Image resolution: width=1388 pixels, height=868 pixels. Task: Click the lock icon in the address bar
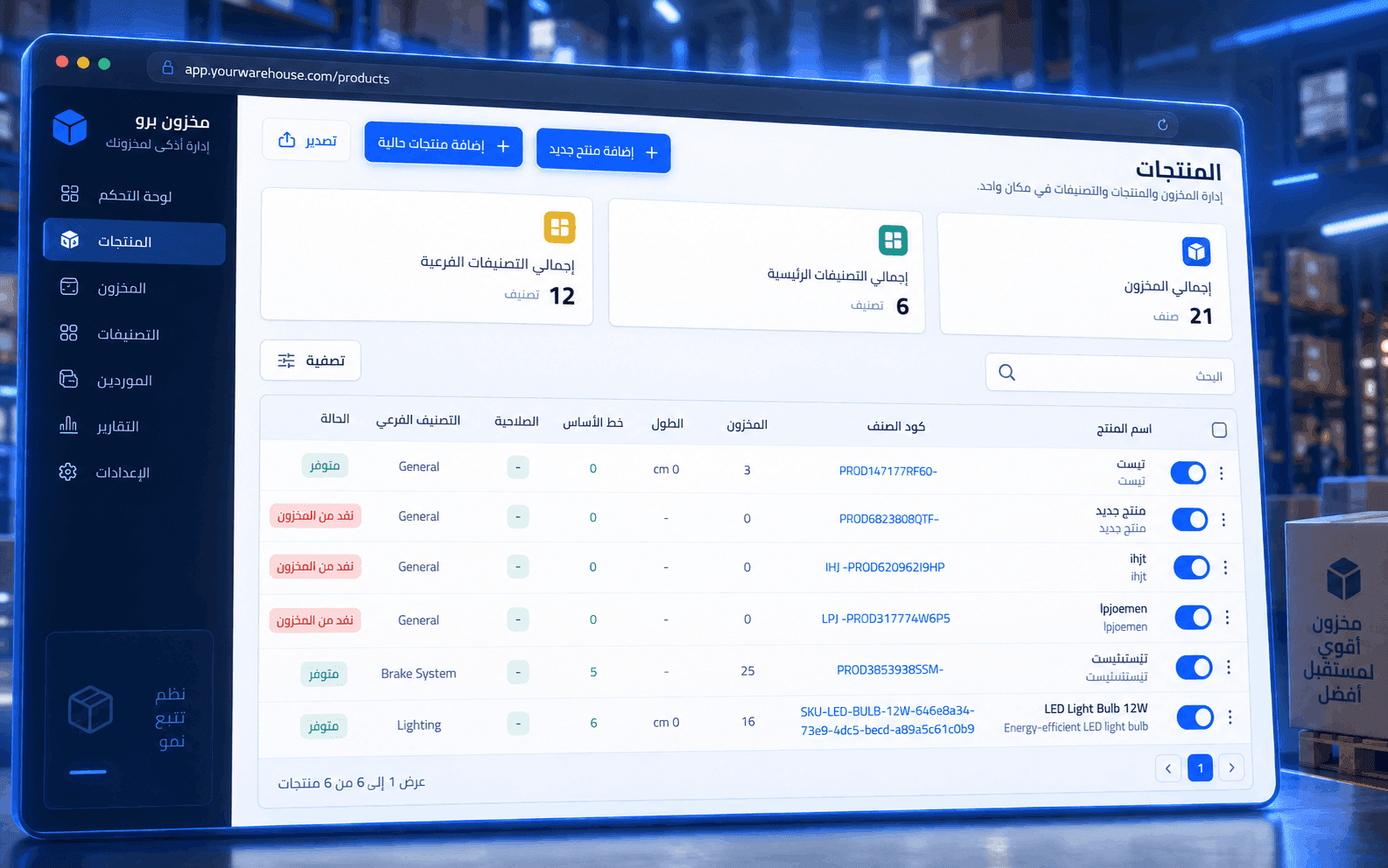(168, 67)
